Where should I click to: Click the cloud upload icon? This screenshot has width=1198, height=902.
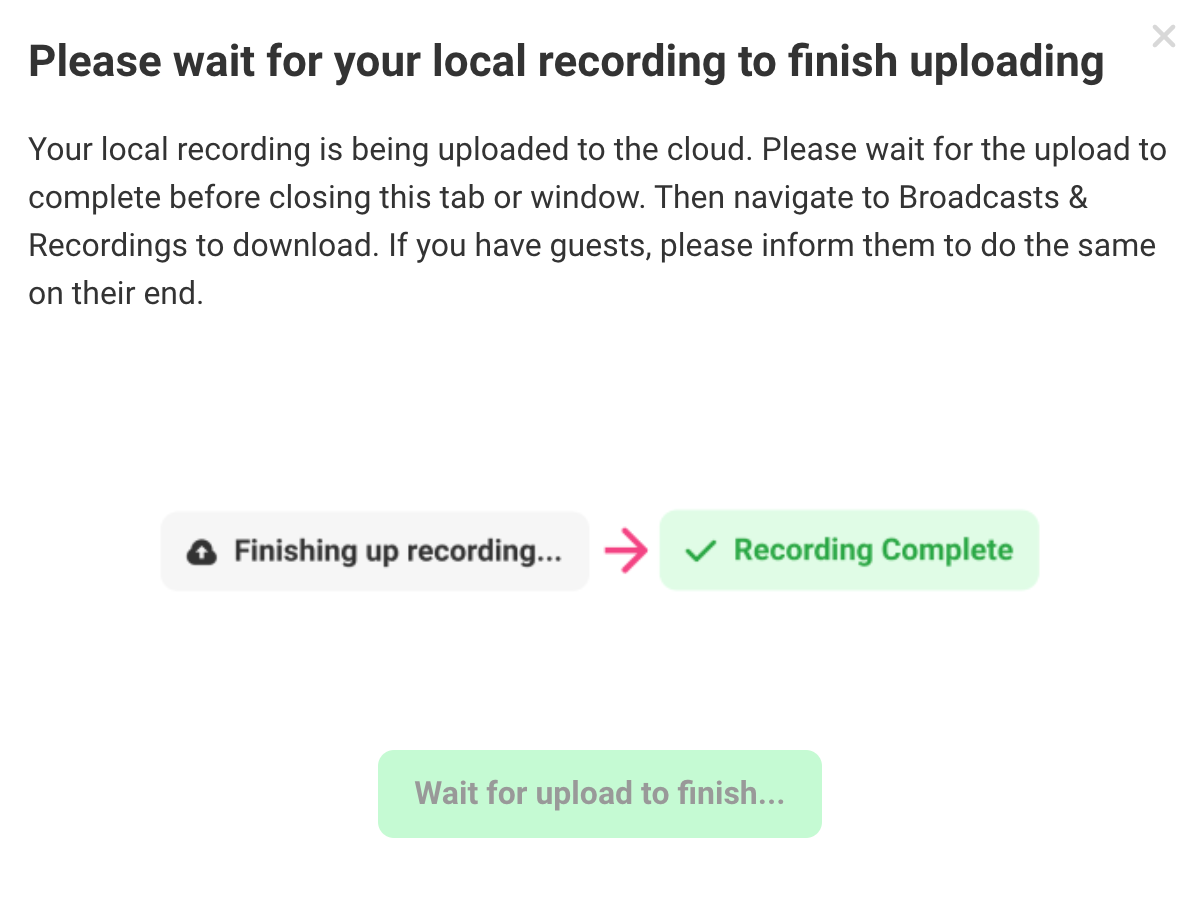point(202,551)
